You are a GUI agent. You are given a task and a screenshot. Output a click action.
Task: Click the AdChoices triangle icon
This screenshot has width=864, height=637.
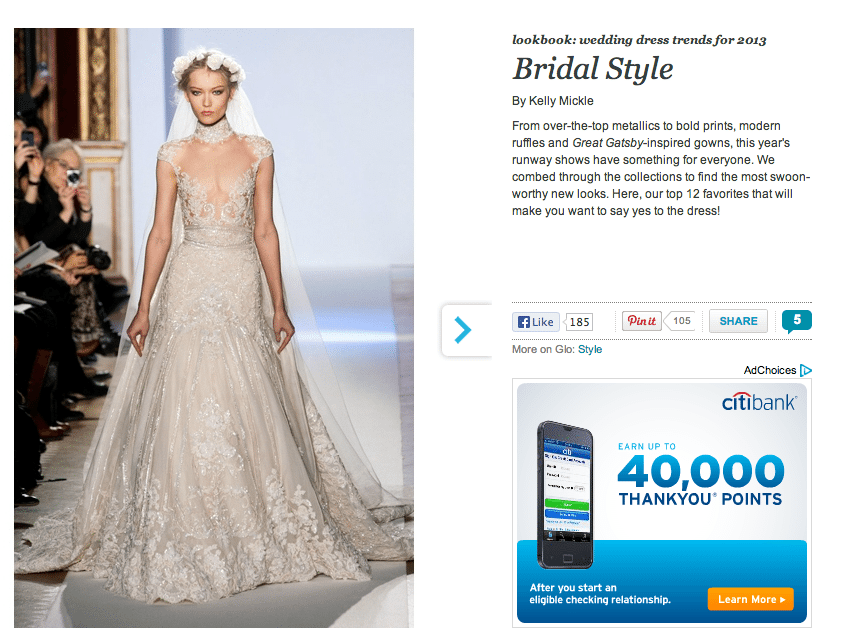tap(806, 370)
